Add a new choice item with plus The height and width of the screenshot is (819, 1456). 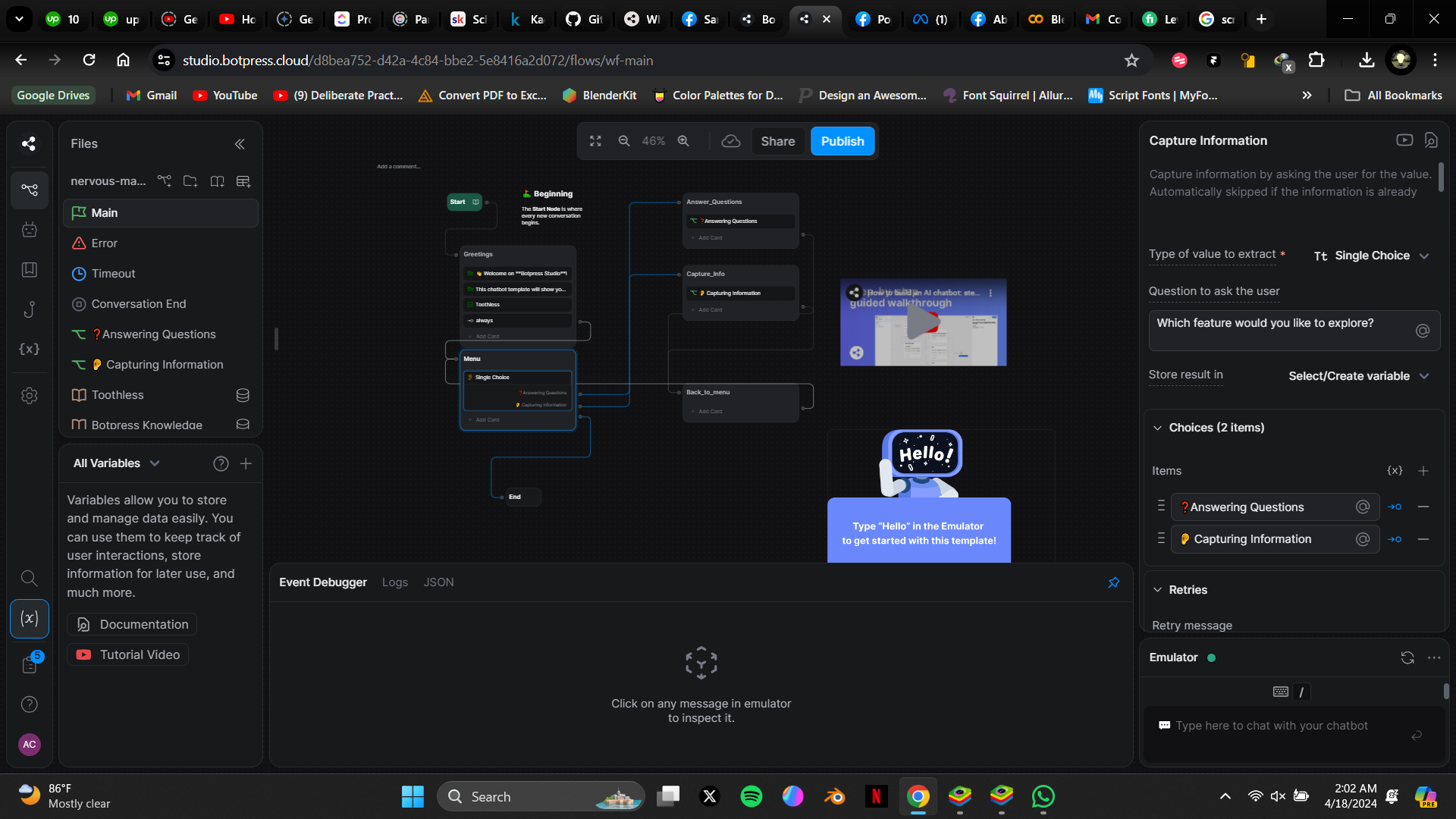pos(1423,471)
